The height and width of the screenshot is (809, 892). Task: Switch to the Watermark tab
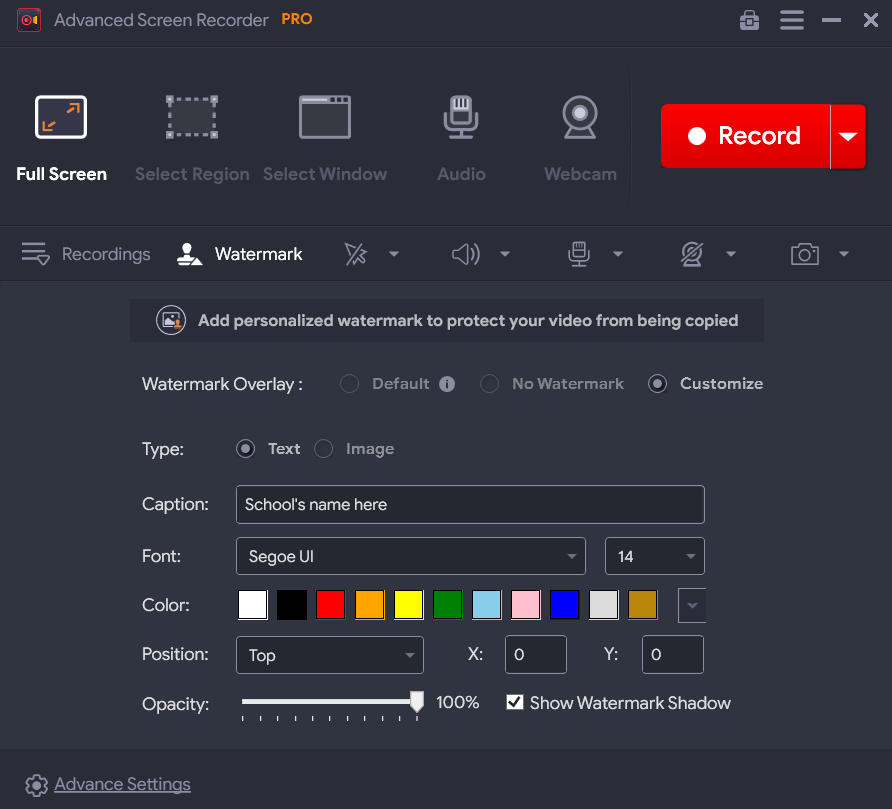pos(240,255)
